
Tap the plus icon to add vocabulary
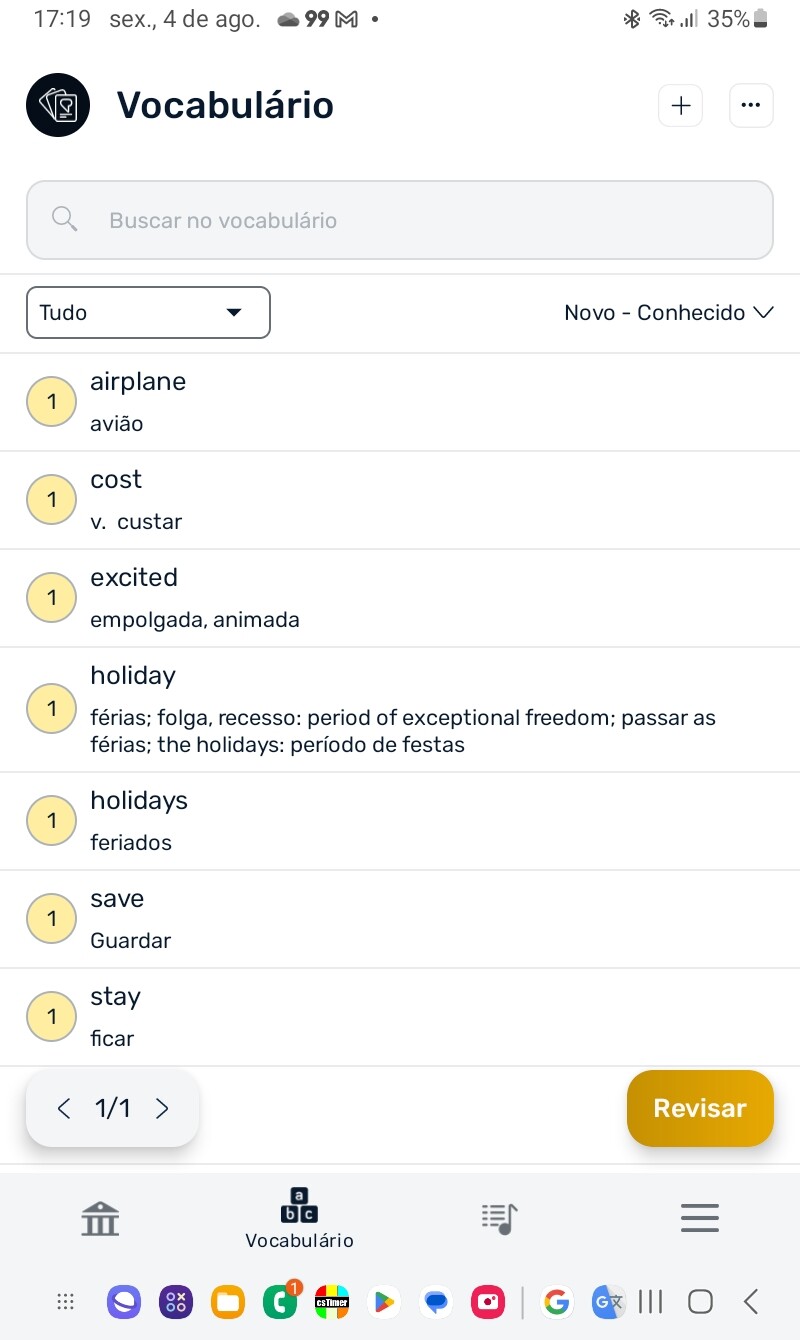[x=680, y=106]
